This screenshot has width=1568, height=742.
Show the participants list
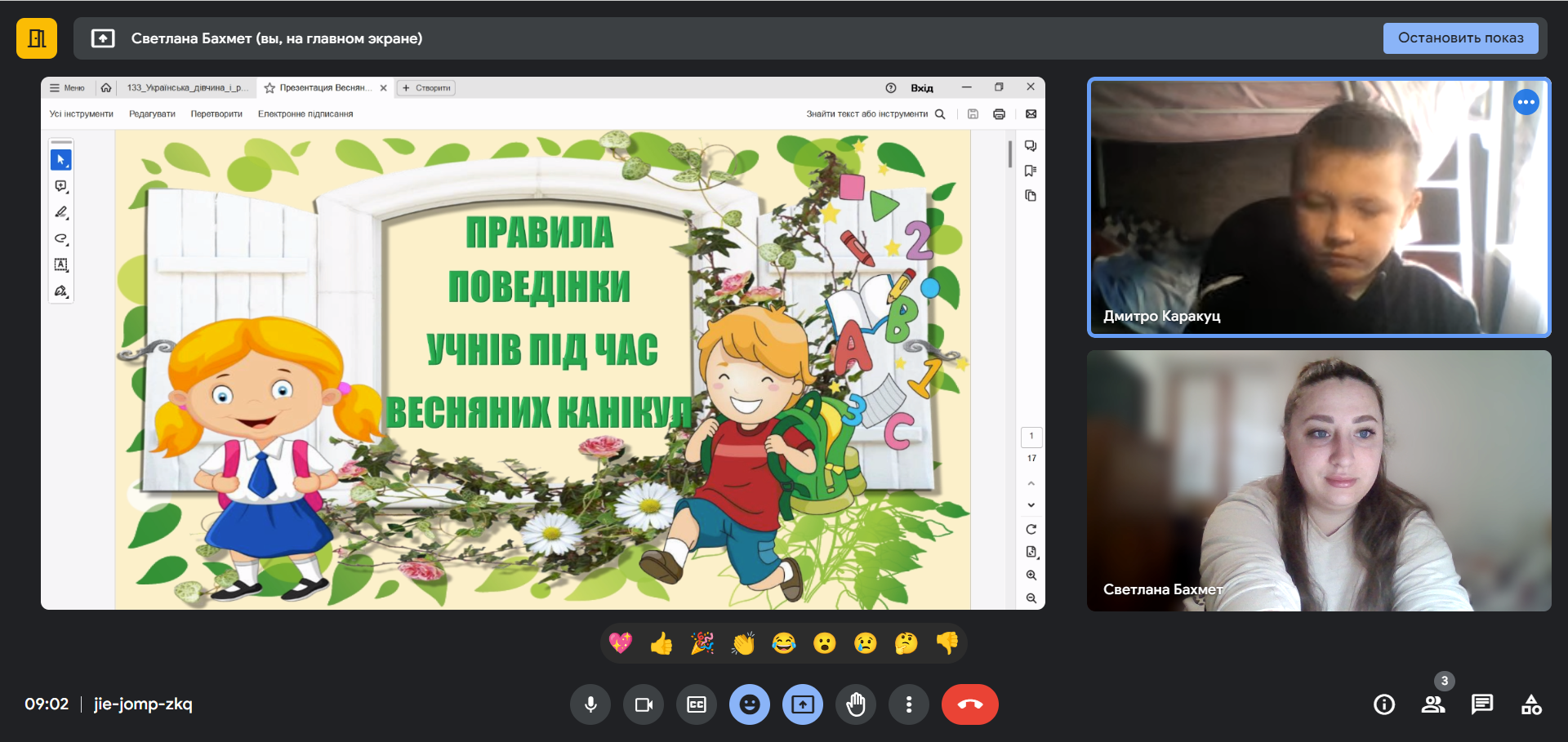tap(1432, 704)
